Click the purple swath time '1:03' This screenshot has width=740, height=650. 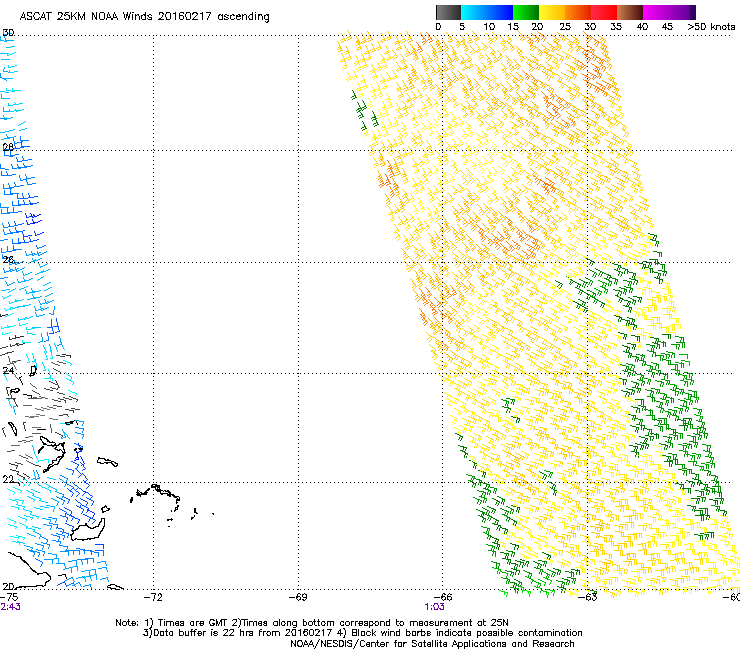click(434, 607)
